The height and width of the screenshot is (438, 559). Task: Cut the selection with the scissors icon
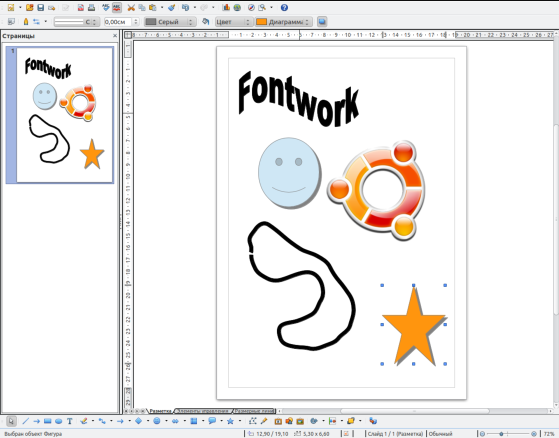point(131,7)
